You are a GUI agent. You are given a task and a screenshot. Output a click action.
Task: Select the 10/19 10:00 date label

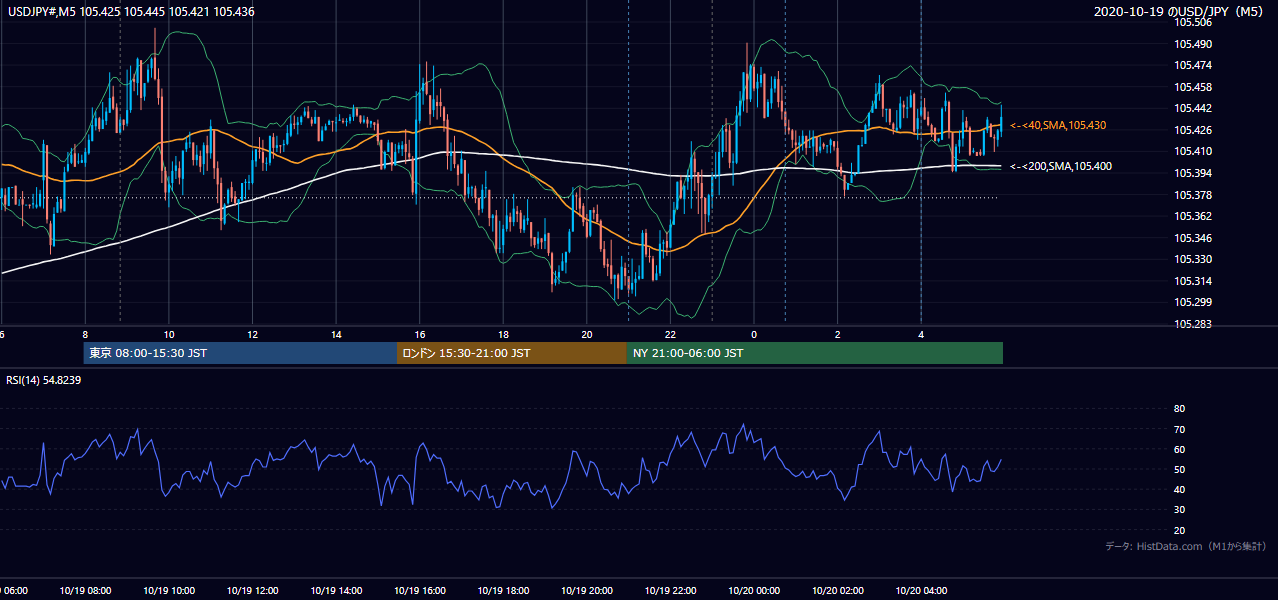(169, 591)
